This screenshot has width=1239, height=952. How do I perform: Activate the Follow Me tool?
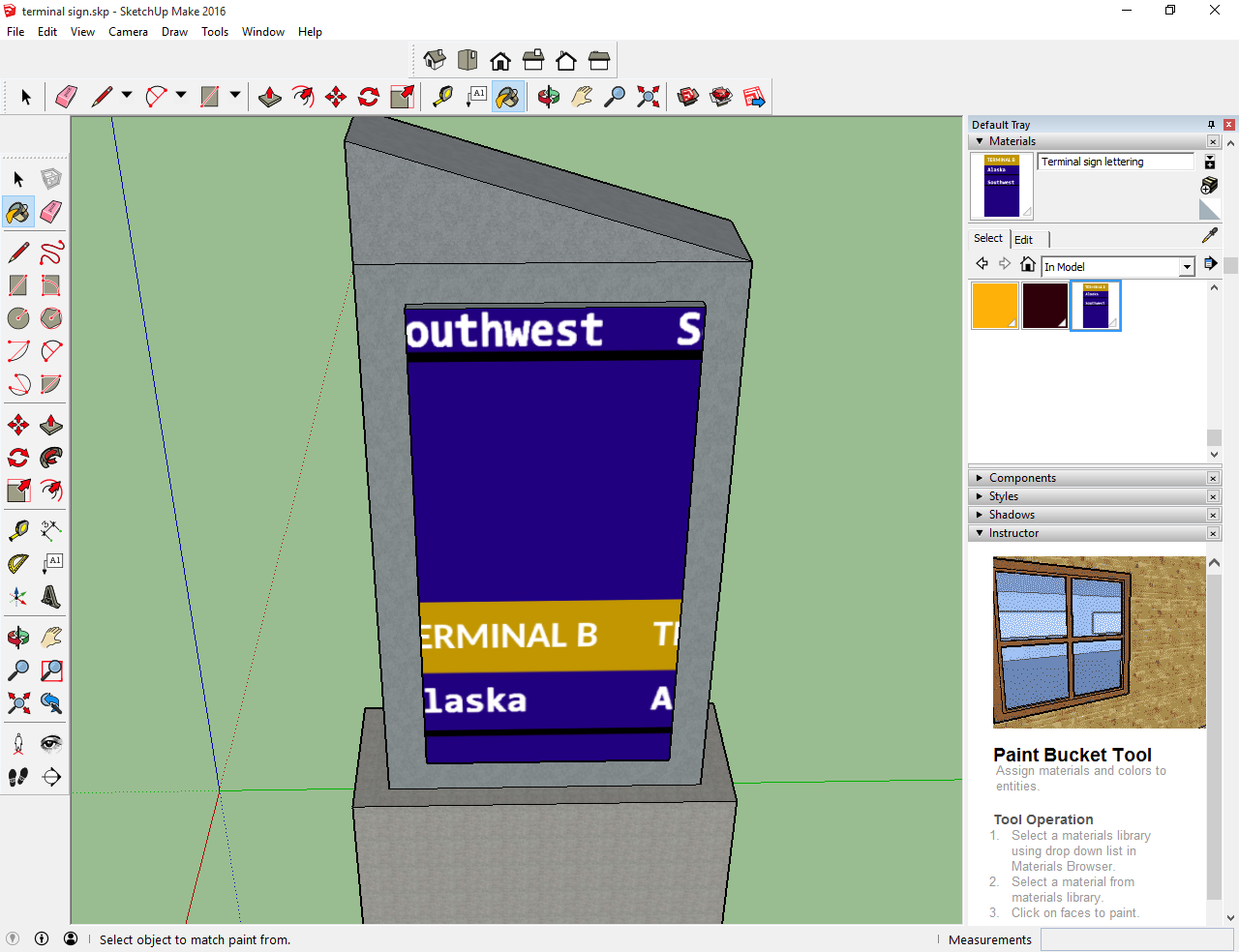(51, 458)
